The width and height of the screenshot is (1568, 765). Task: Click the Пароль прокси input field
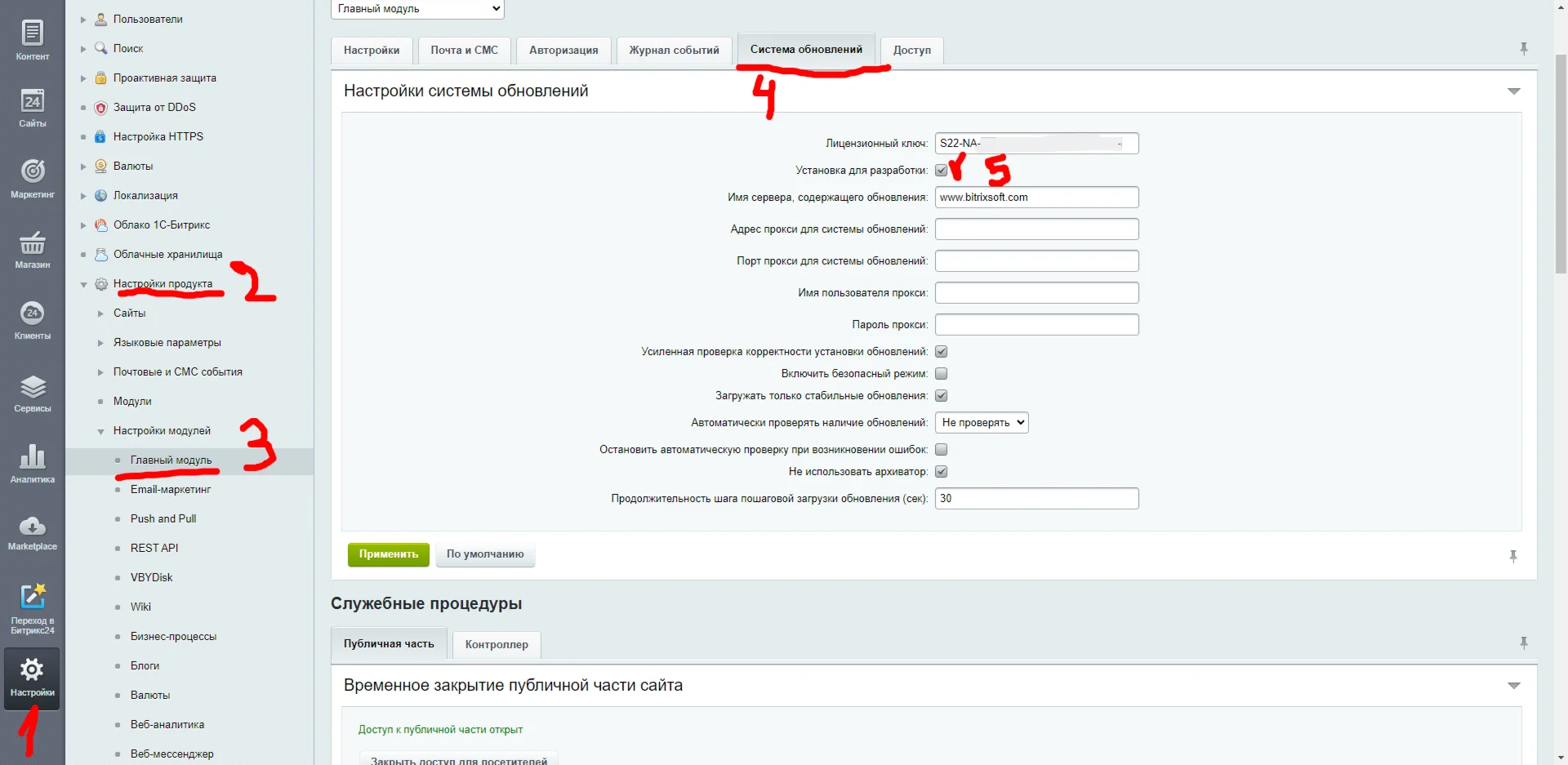[1036, 324]
